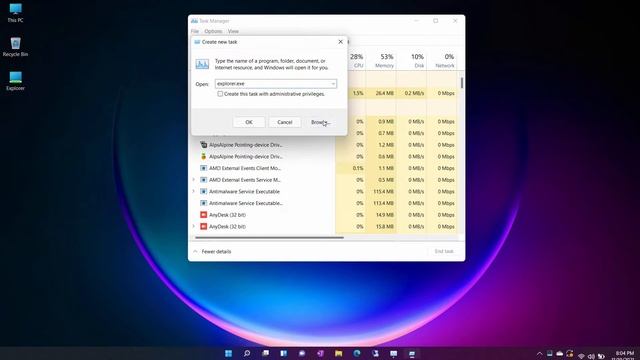The image size is (640, 360).
Task: Click the AMD External Events Service M... icon
Action: pyautogui.click(x=203, y=180)
